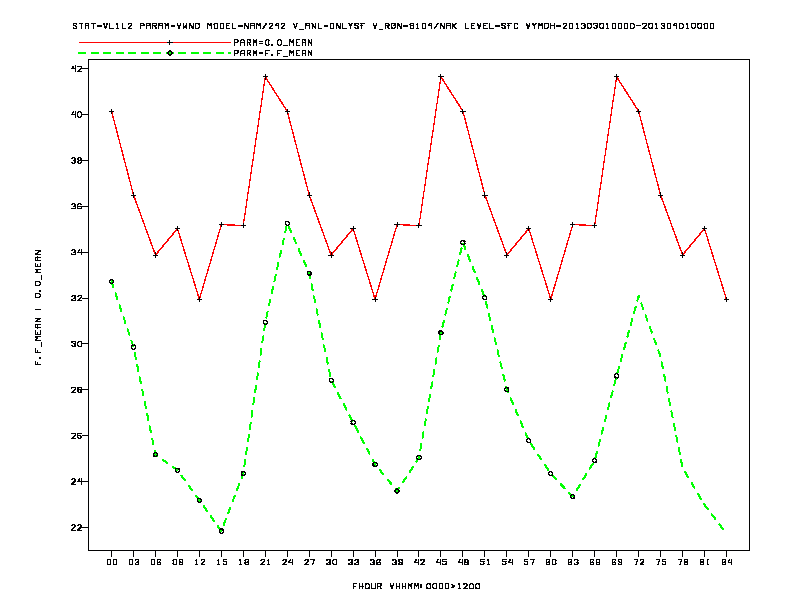Click green line peak marker at hour 24

click(x=287, y=223)
